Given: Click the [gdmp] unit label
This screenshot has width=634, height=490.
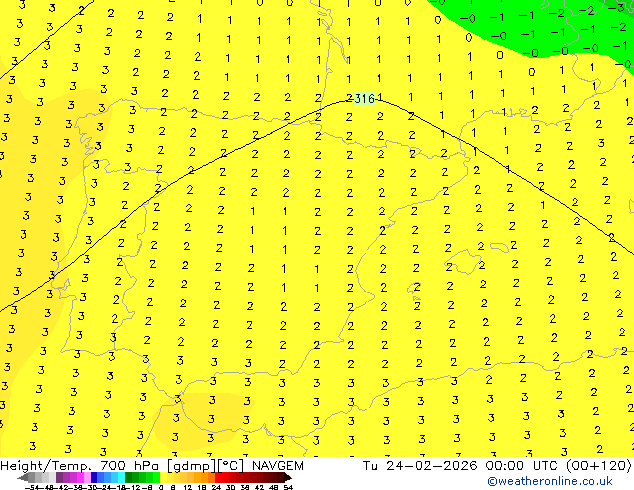Looking at the screenshot, I should pos(191,466).
